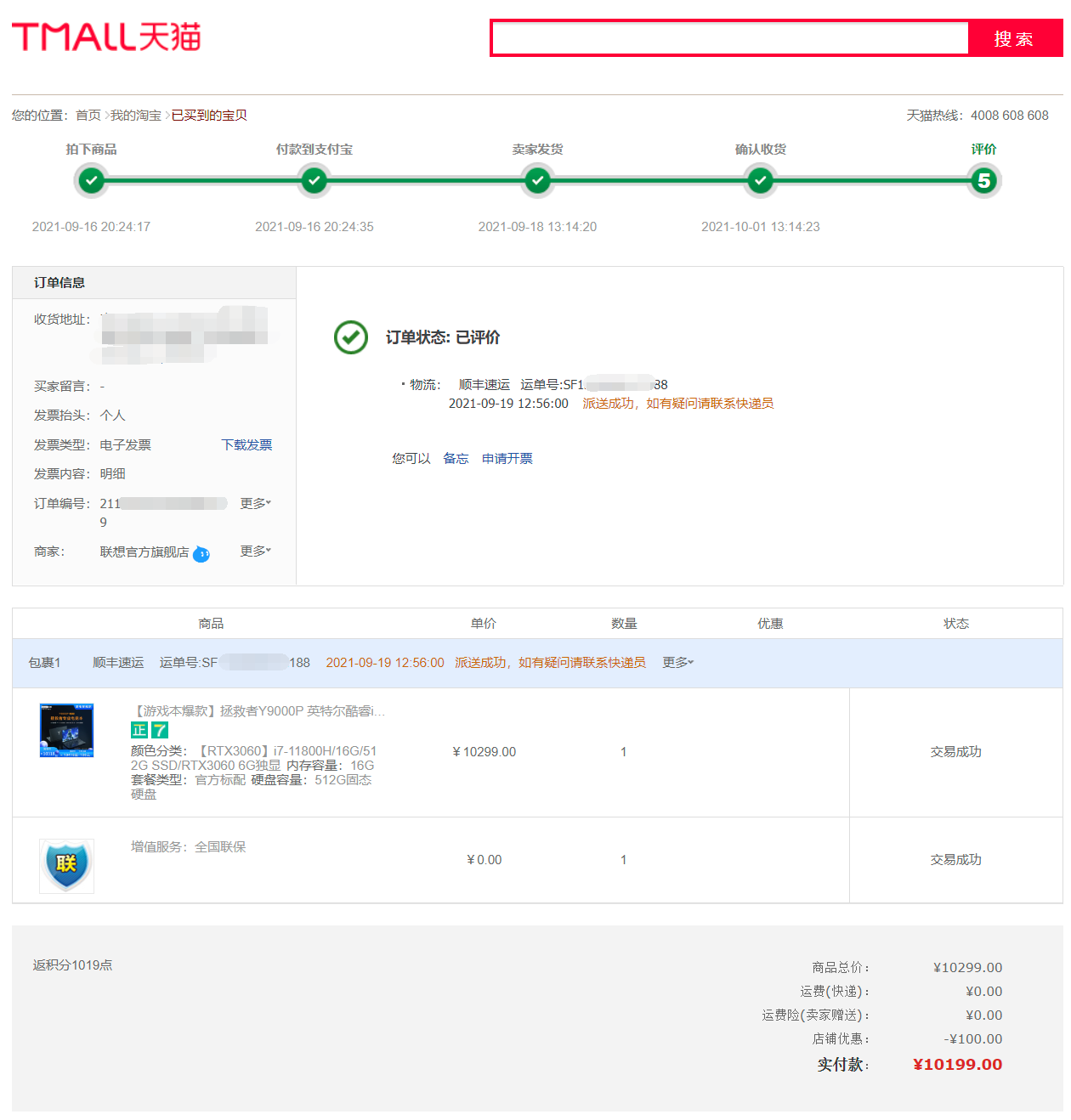Click the 搜索 search button
Screen dimensions: 1071x1120
[1014, 38]
